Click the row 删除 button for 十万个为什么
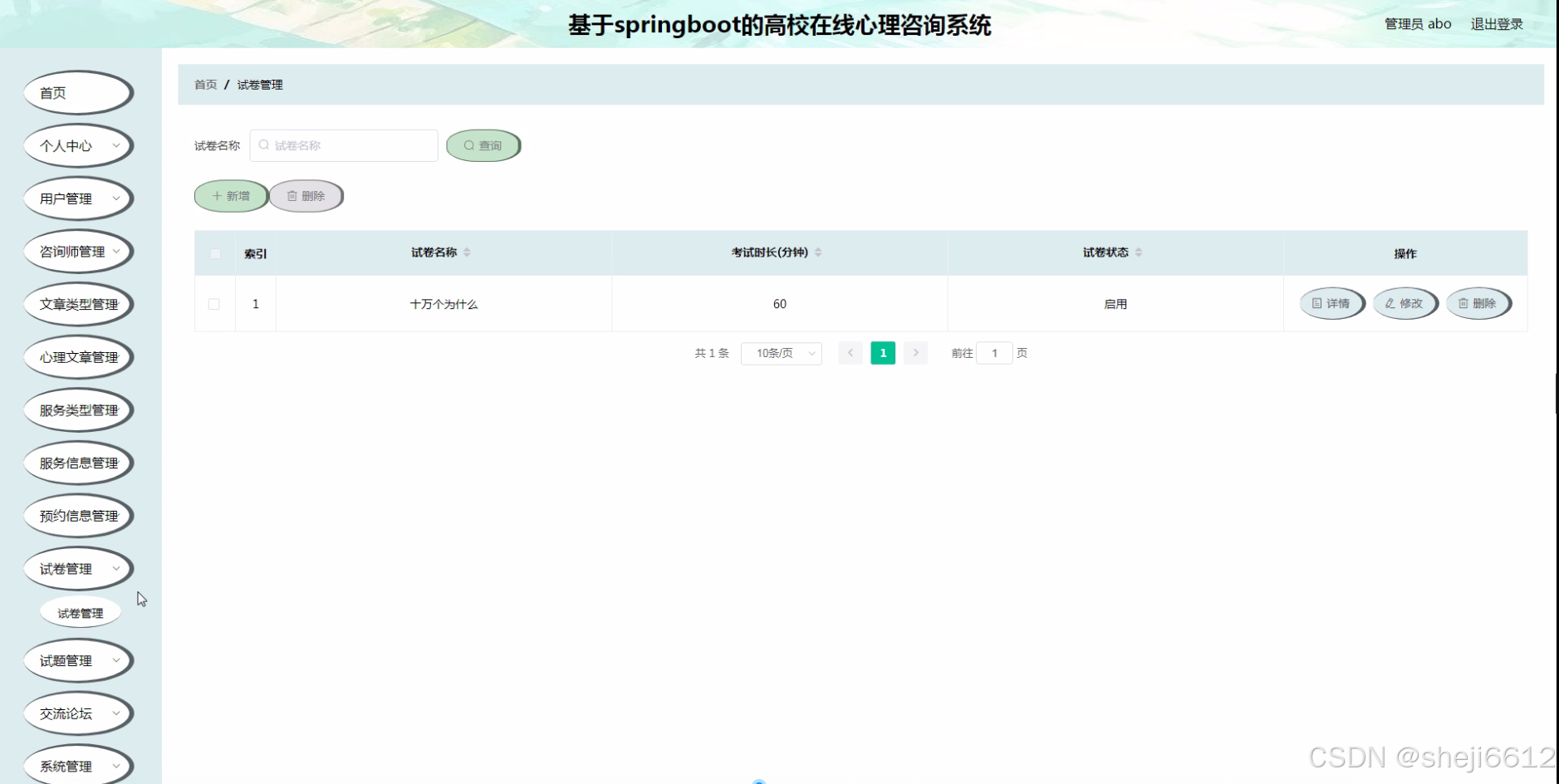 (x=1478, y=303)
